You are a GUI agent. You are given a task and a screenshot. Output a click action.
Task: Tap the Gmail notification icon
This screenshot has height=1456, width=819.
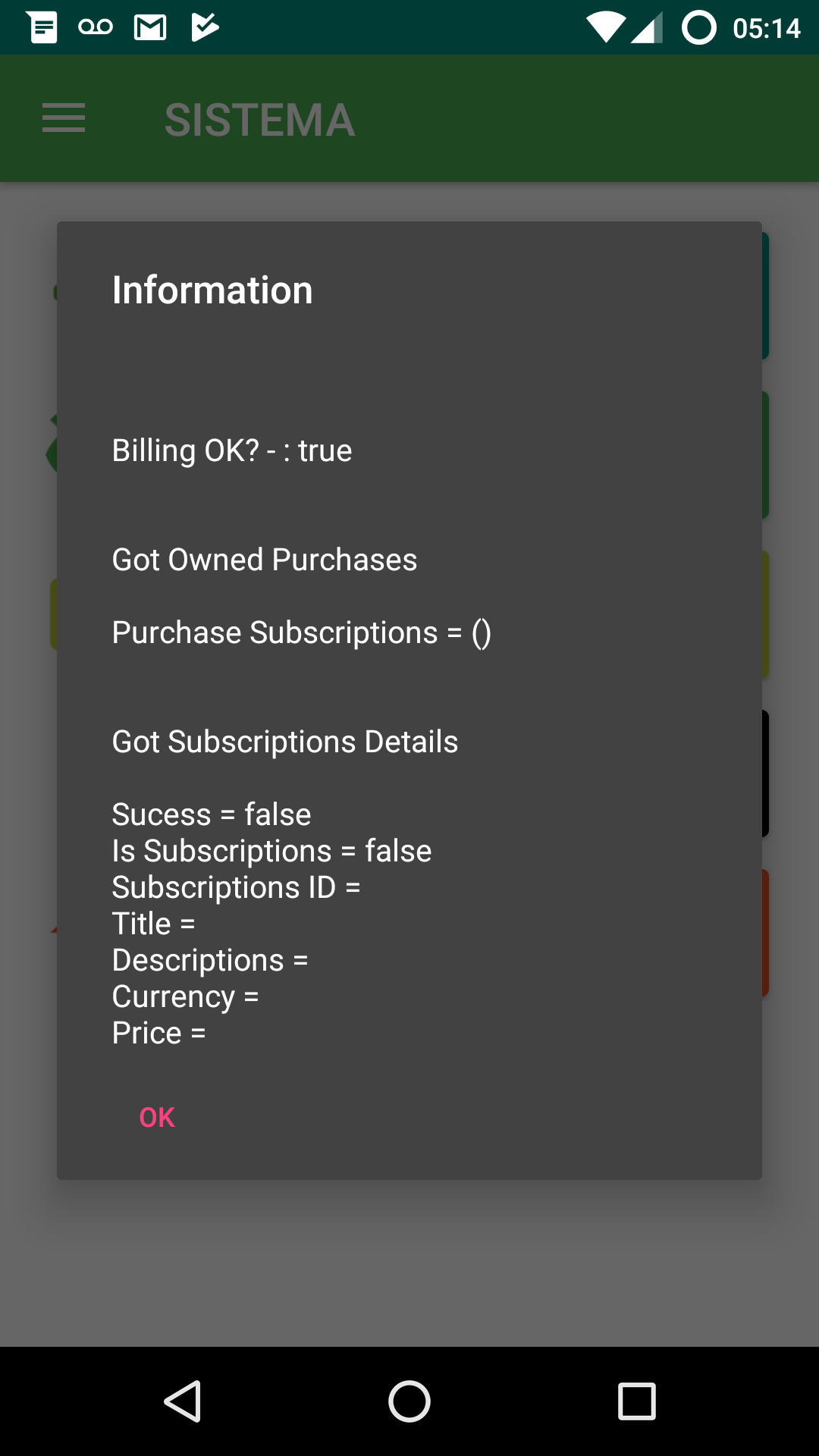(150, 28)
